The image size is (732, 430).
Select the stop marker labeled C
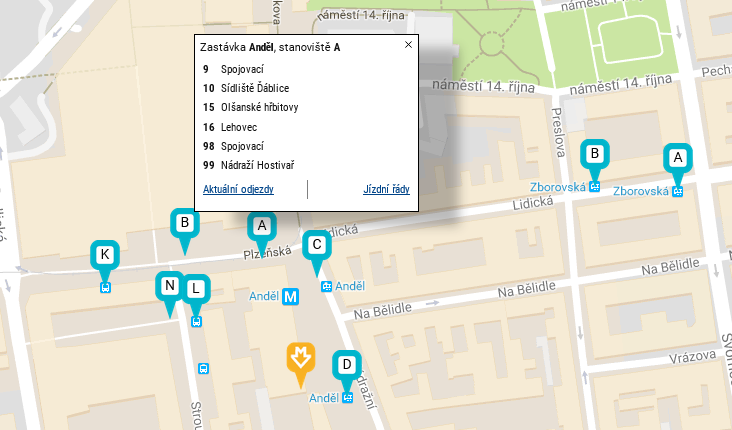point(317,244)
